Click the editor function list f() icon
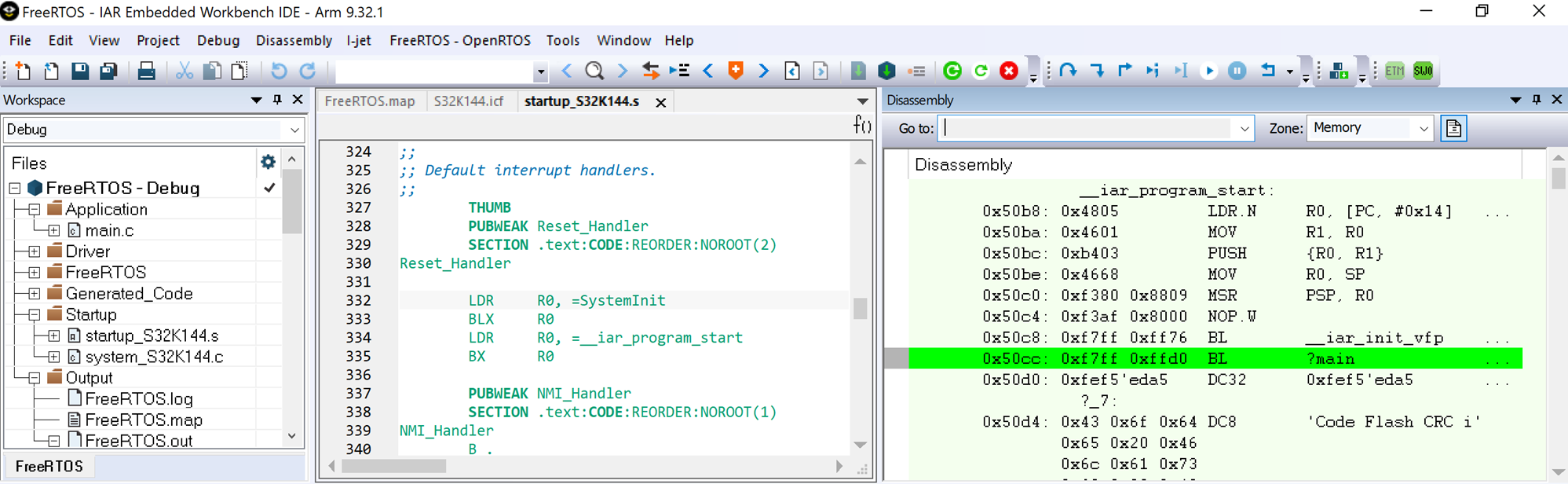1568x484 pixels. coord(862,125)
